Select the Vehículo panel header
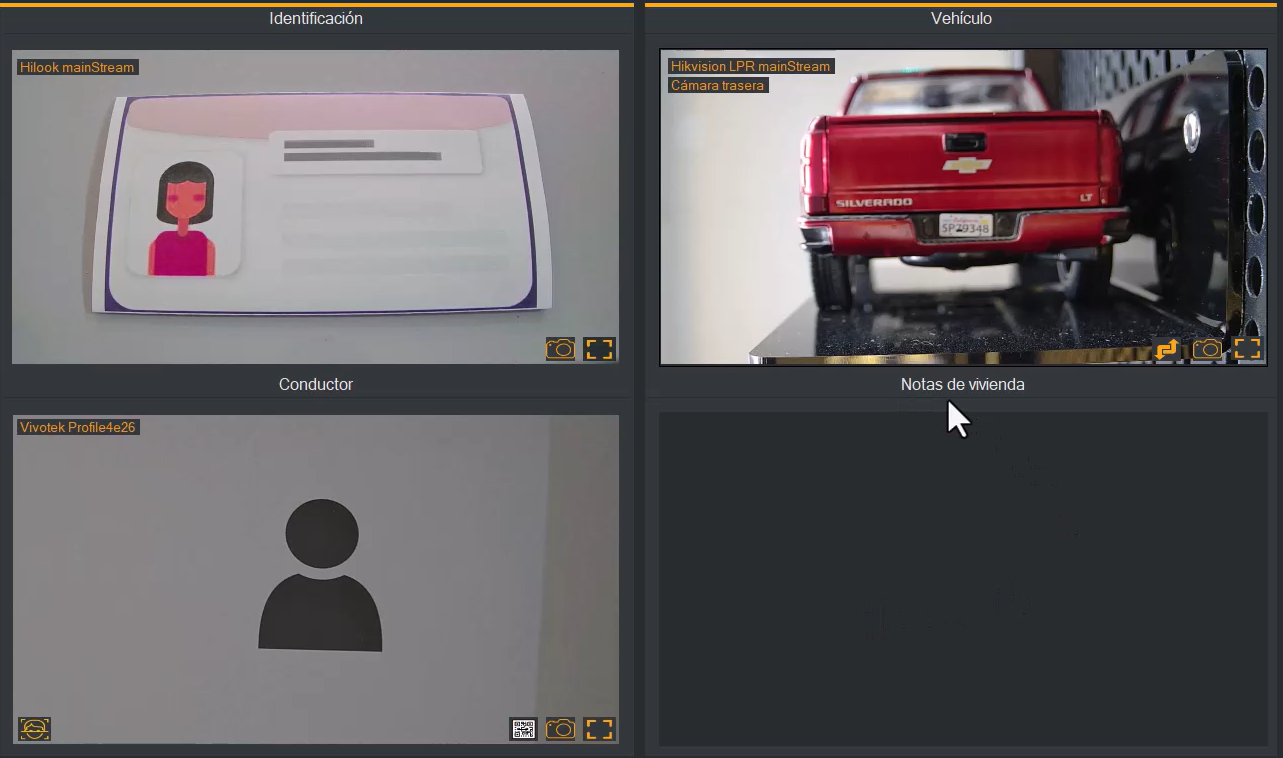 pyautogui.click(x=961, y=19)
